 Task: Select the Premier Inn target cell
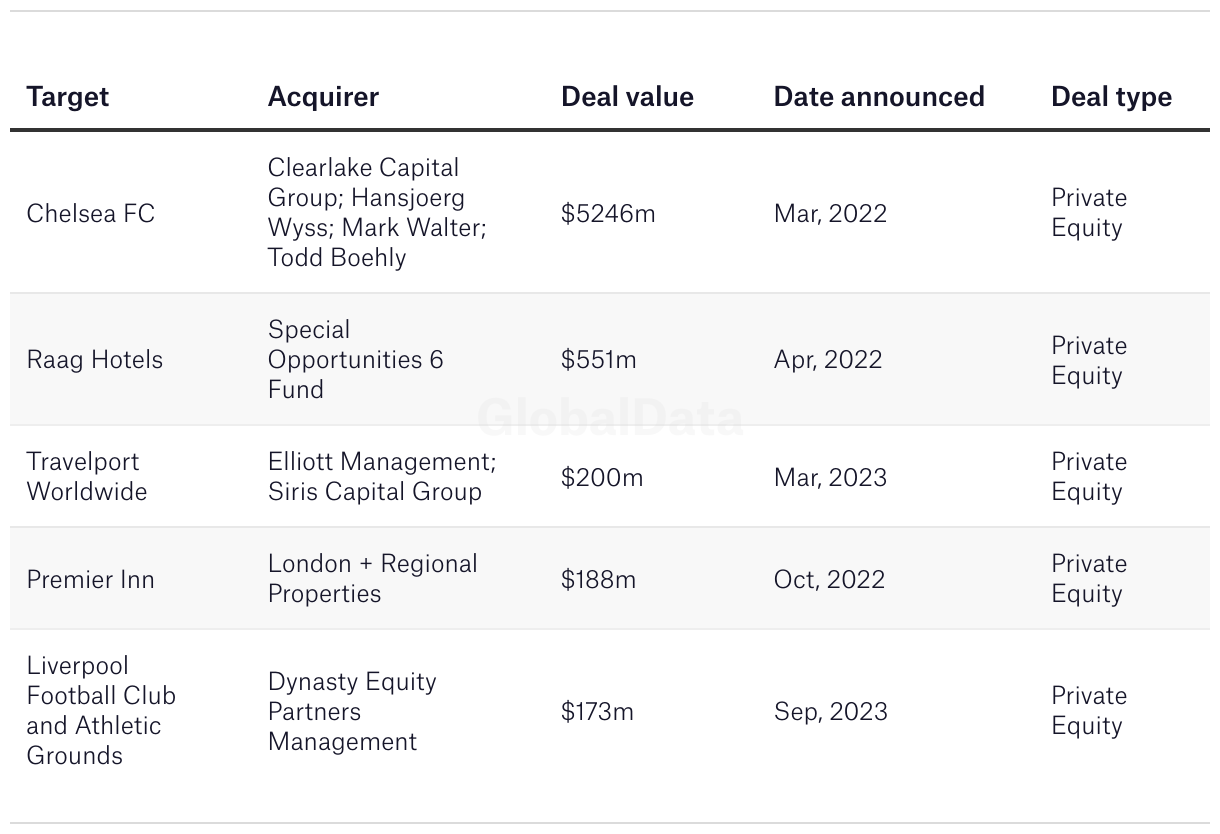pos(91,579)
